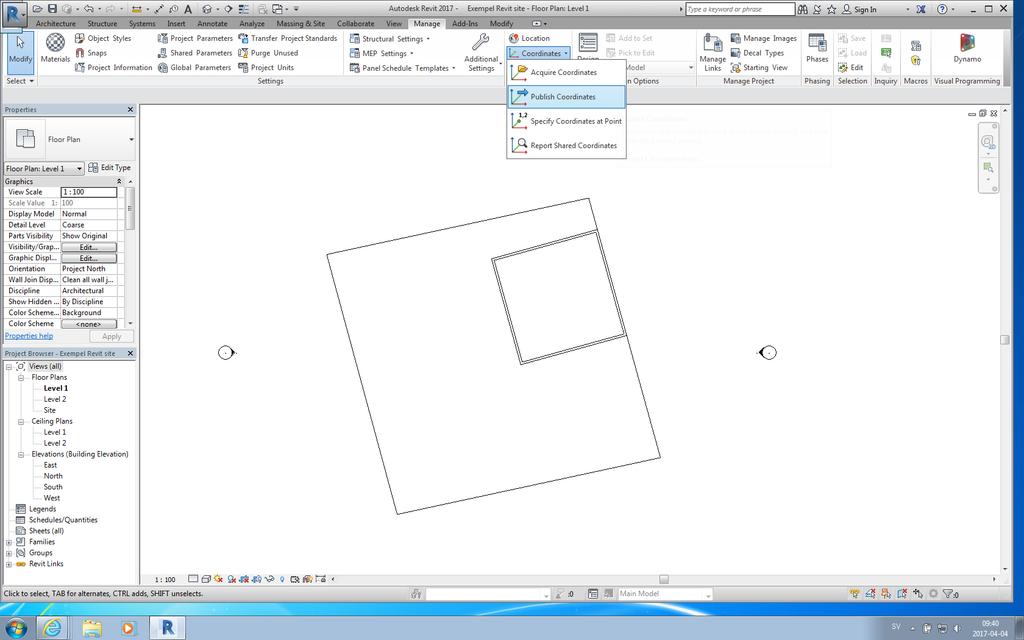
Task: Click the Color Scheme <none> button
Action: point(89,324)
